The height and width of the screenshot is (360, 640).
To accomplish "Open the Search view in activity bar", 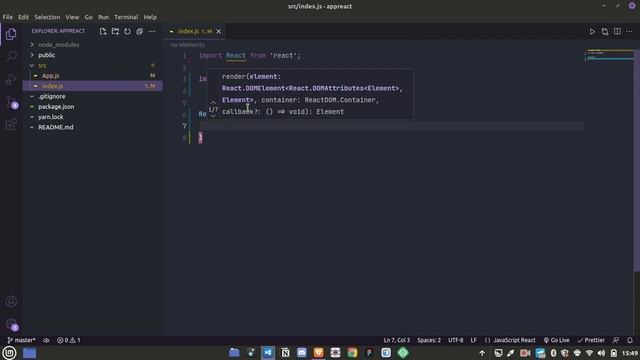I will tap(11, 56).
